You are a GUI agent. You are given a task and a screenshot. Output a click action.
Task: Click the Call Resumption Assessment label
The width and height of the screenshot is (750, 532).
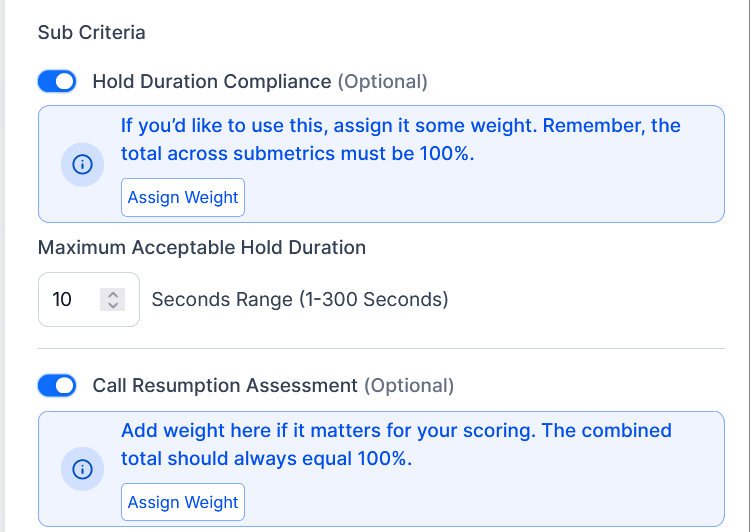pos(224,385)
